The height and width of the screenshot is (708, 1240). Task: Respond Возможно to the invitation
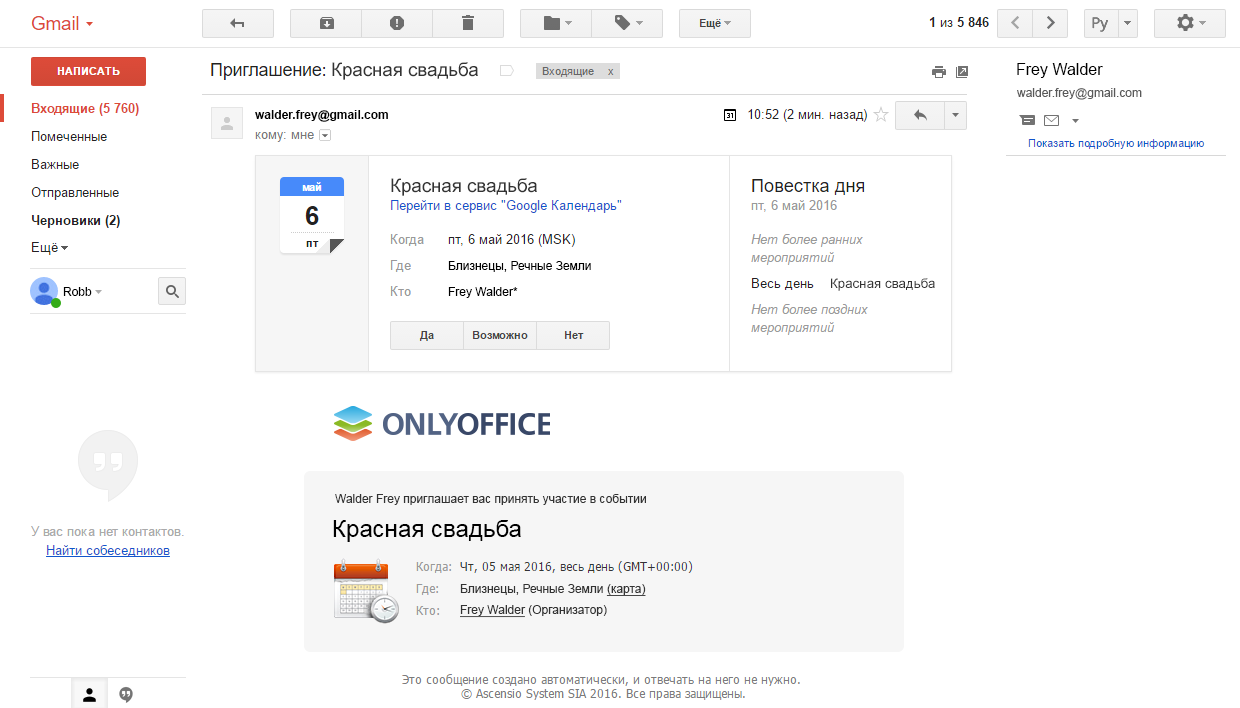(500, 335)
